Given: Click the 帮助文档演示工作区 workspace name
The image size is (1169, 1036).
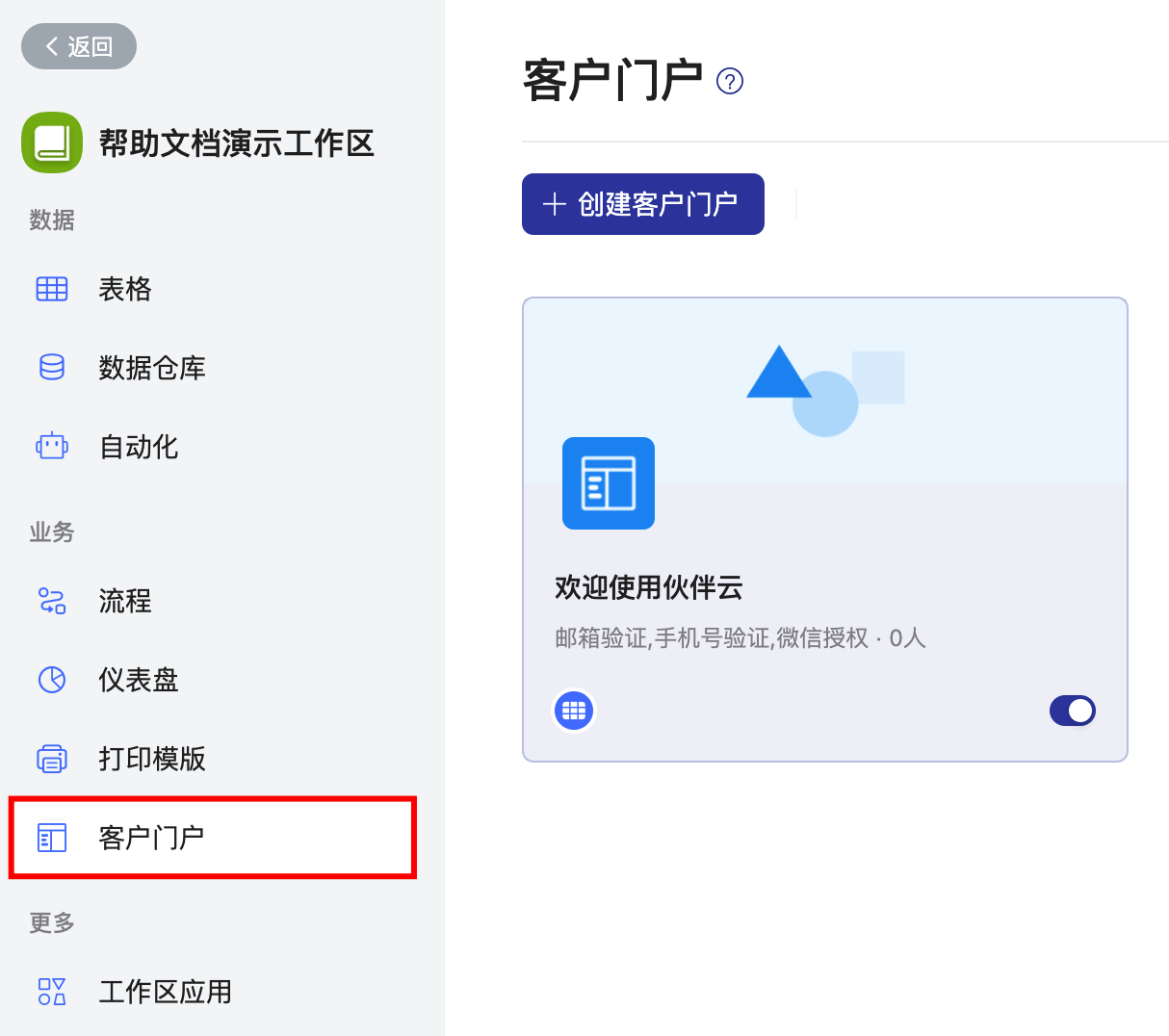Looking at the screenshot, I should [237, 143].
